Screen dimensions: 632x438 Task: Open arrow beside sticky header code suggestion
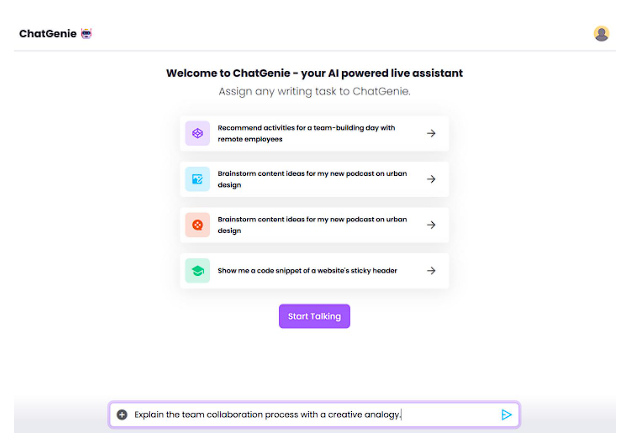(x=431, y=270)
